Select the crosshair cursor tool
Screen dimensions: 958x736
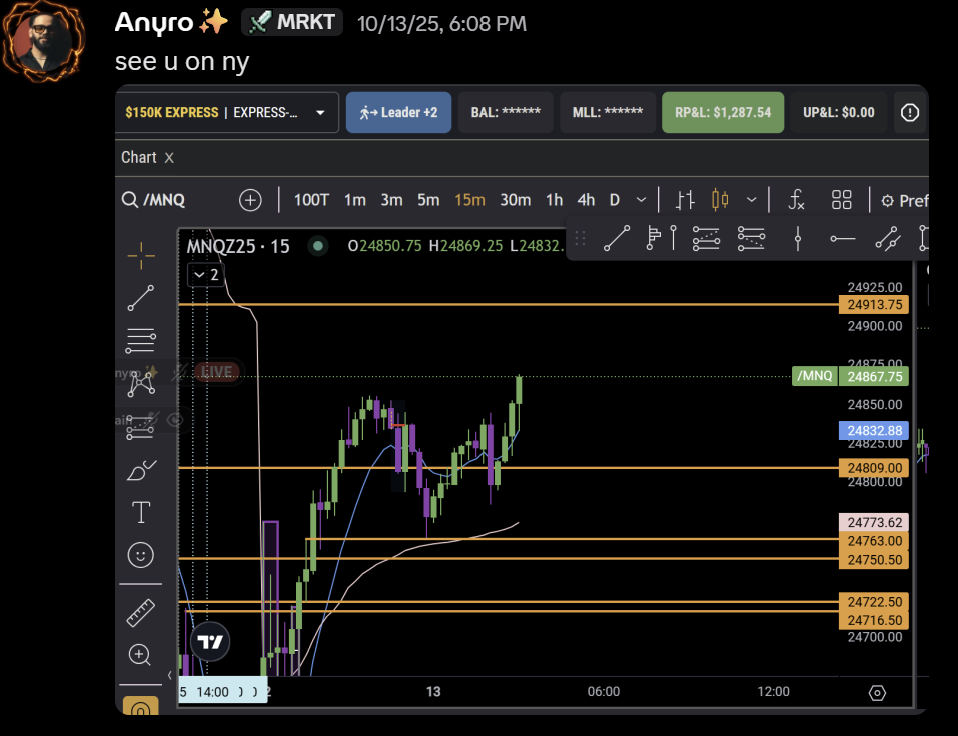pyautogui.click(x=140, y=255)
